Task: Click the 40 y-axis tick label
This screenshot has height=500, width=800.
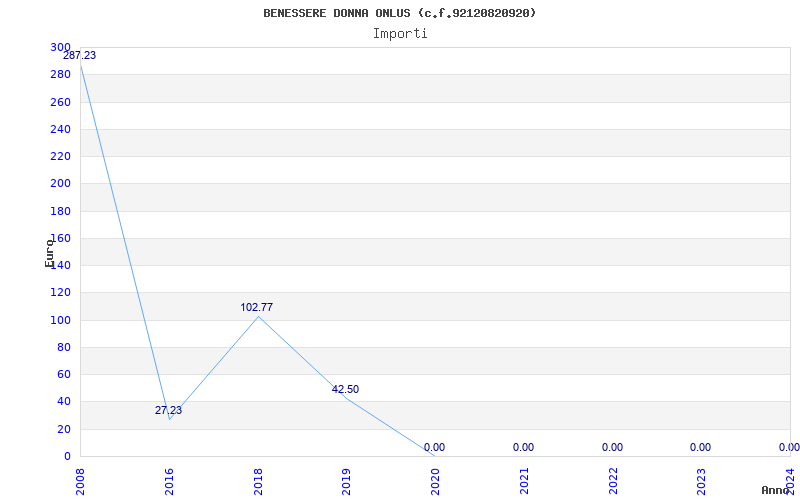Action: pyautogui.click(x=64, y=402)
